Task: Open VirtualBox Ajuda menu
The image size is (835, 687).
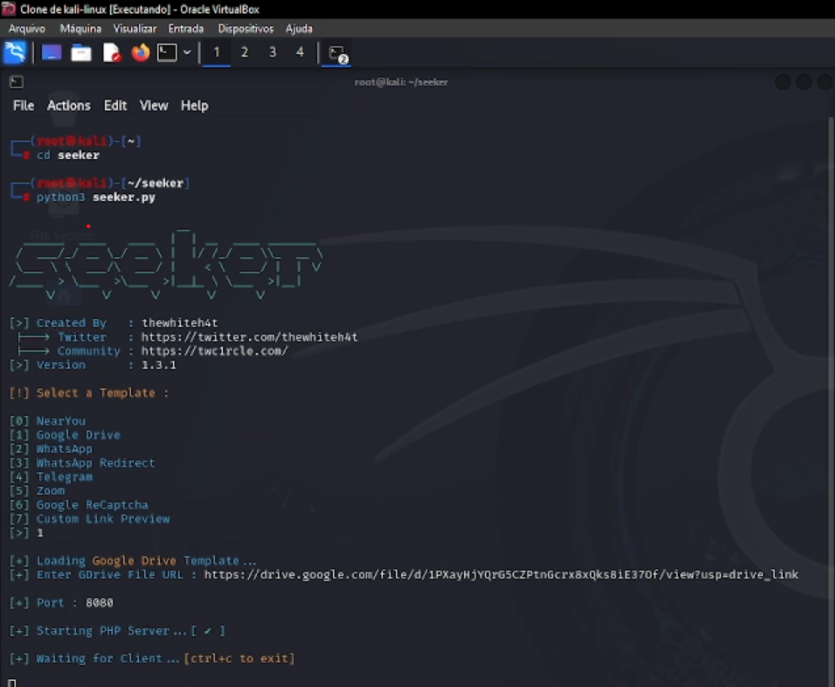Action: (x=299, y=29)
